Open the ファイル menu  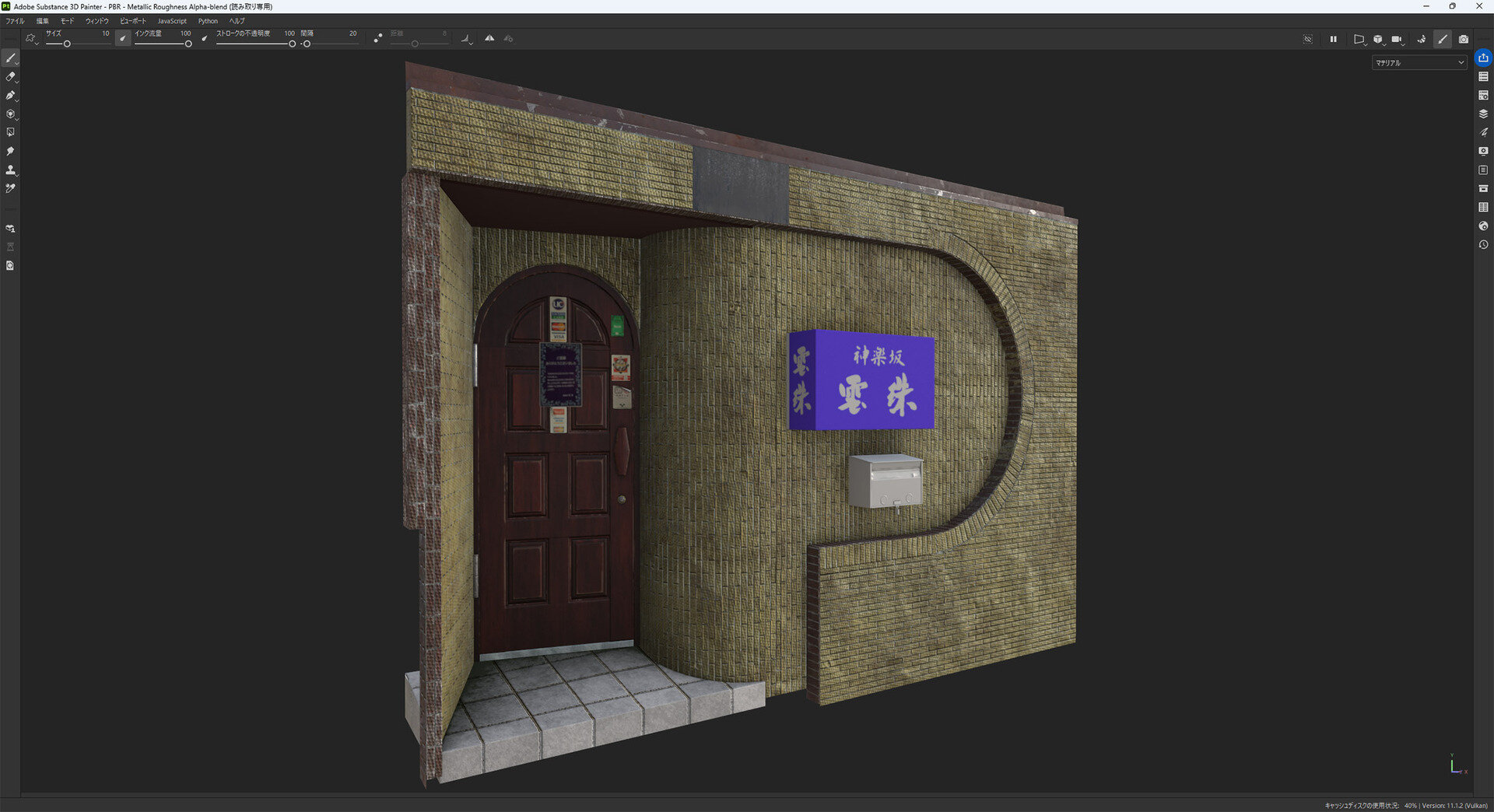15,21
